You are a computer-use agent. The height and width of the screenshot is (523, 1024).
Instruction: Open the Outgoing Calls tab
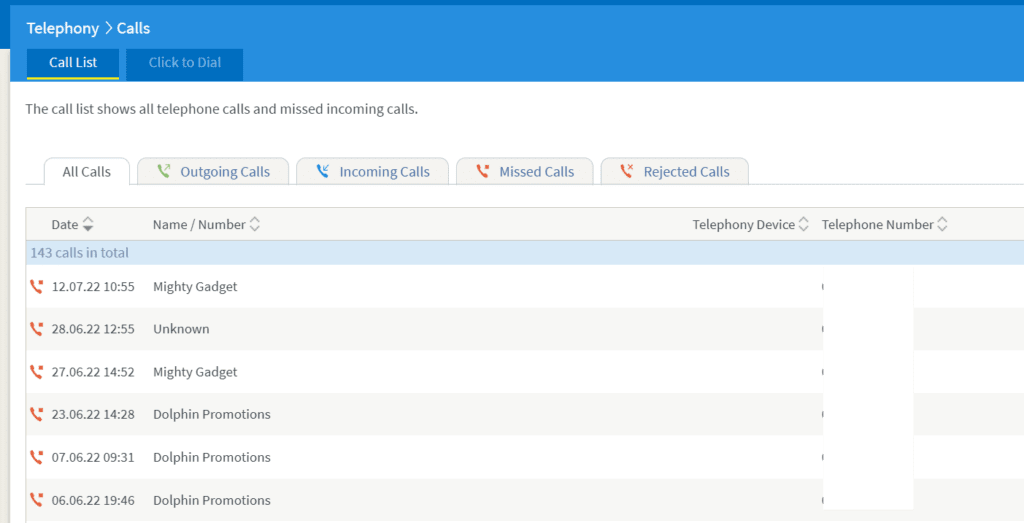pos(213,172)
